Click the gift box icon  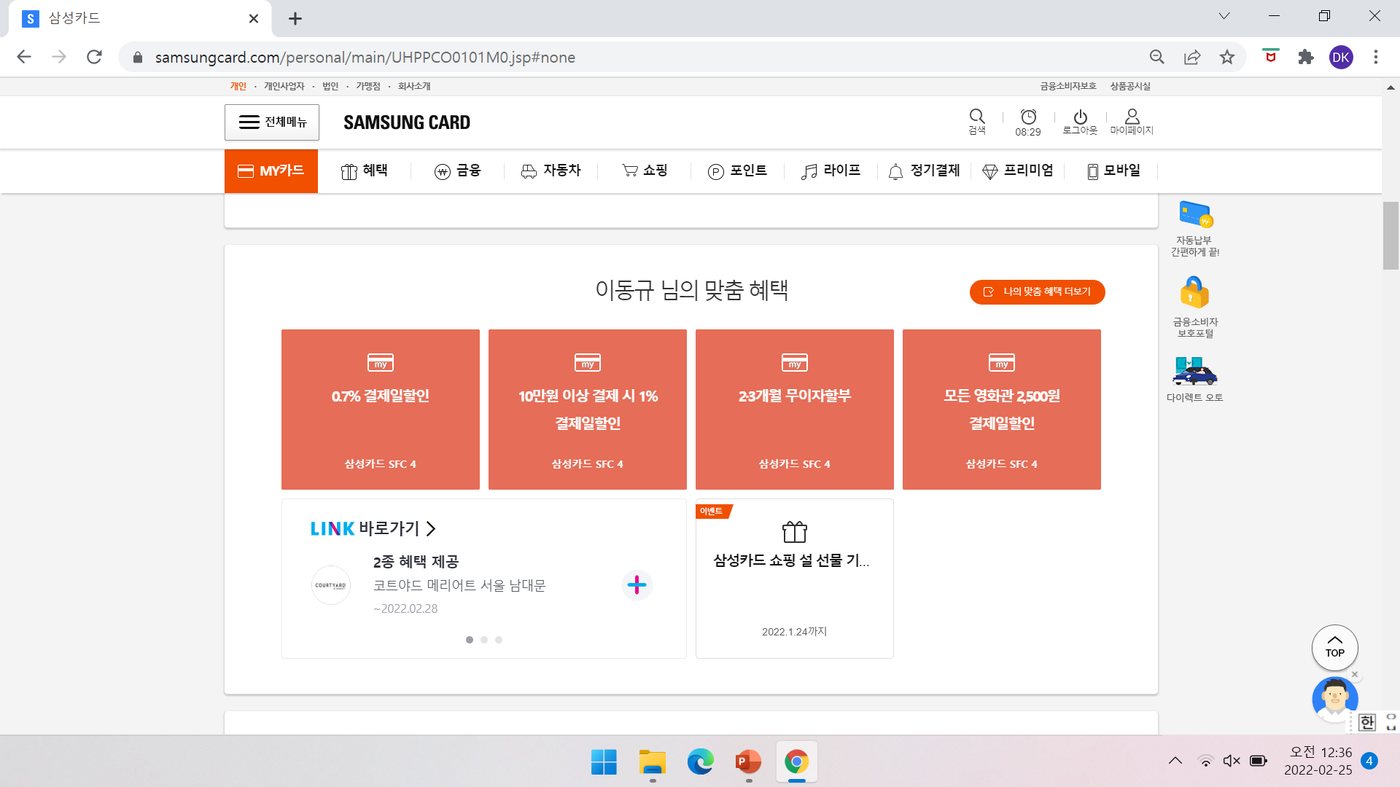point(794,531)
